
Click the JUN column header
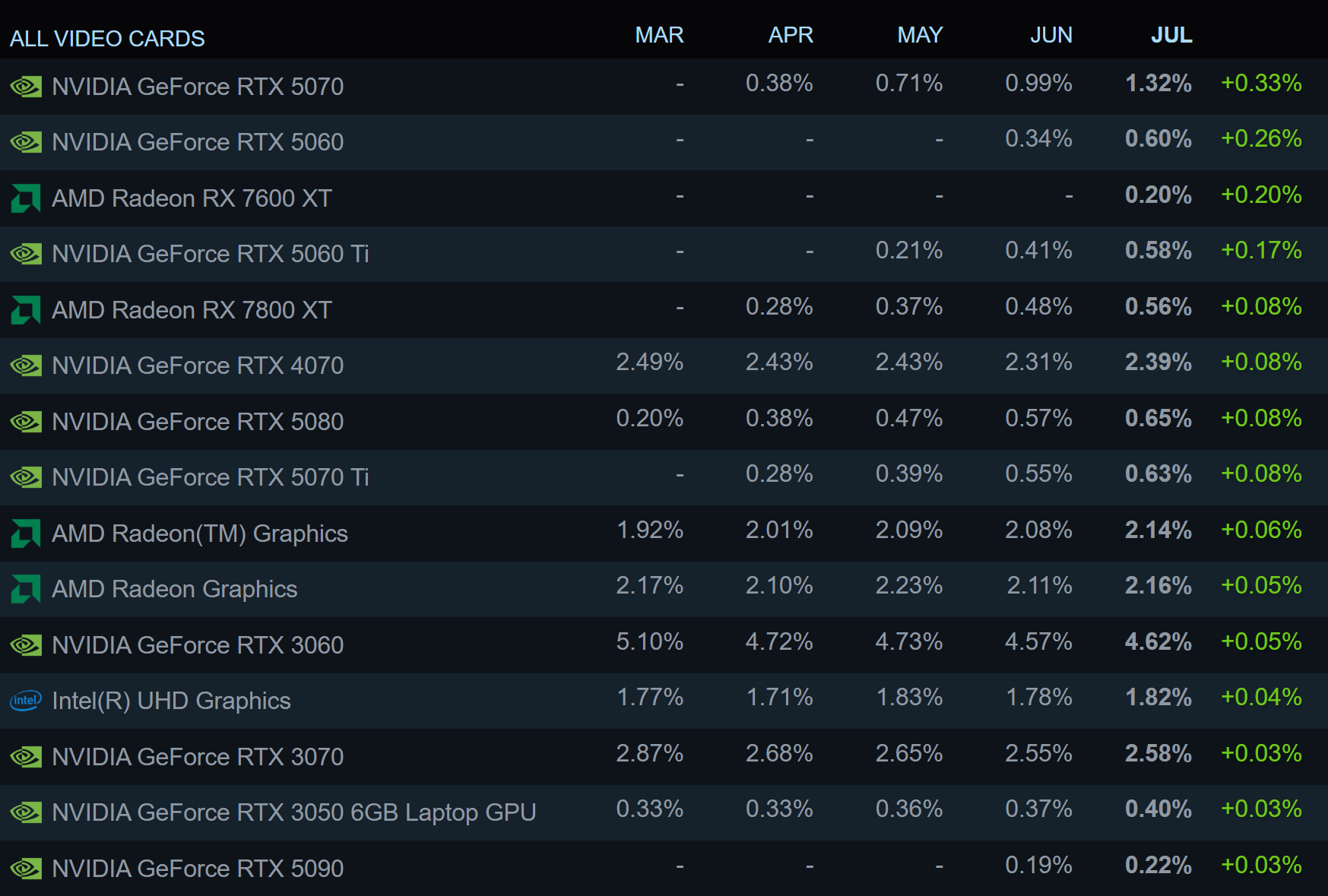coord(1051,35)
